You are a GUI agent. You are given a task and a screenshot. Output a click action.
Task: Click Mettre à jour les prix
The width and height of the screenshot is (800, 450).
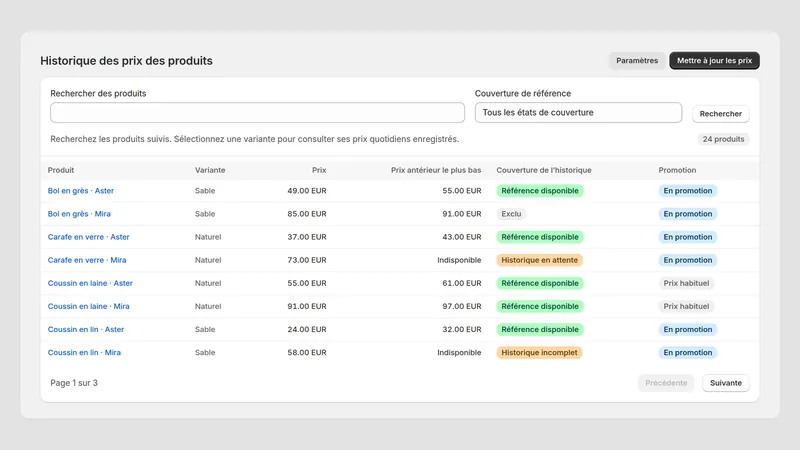(714, 61)
